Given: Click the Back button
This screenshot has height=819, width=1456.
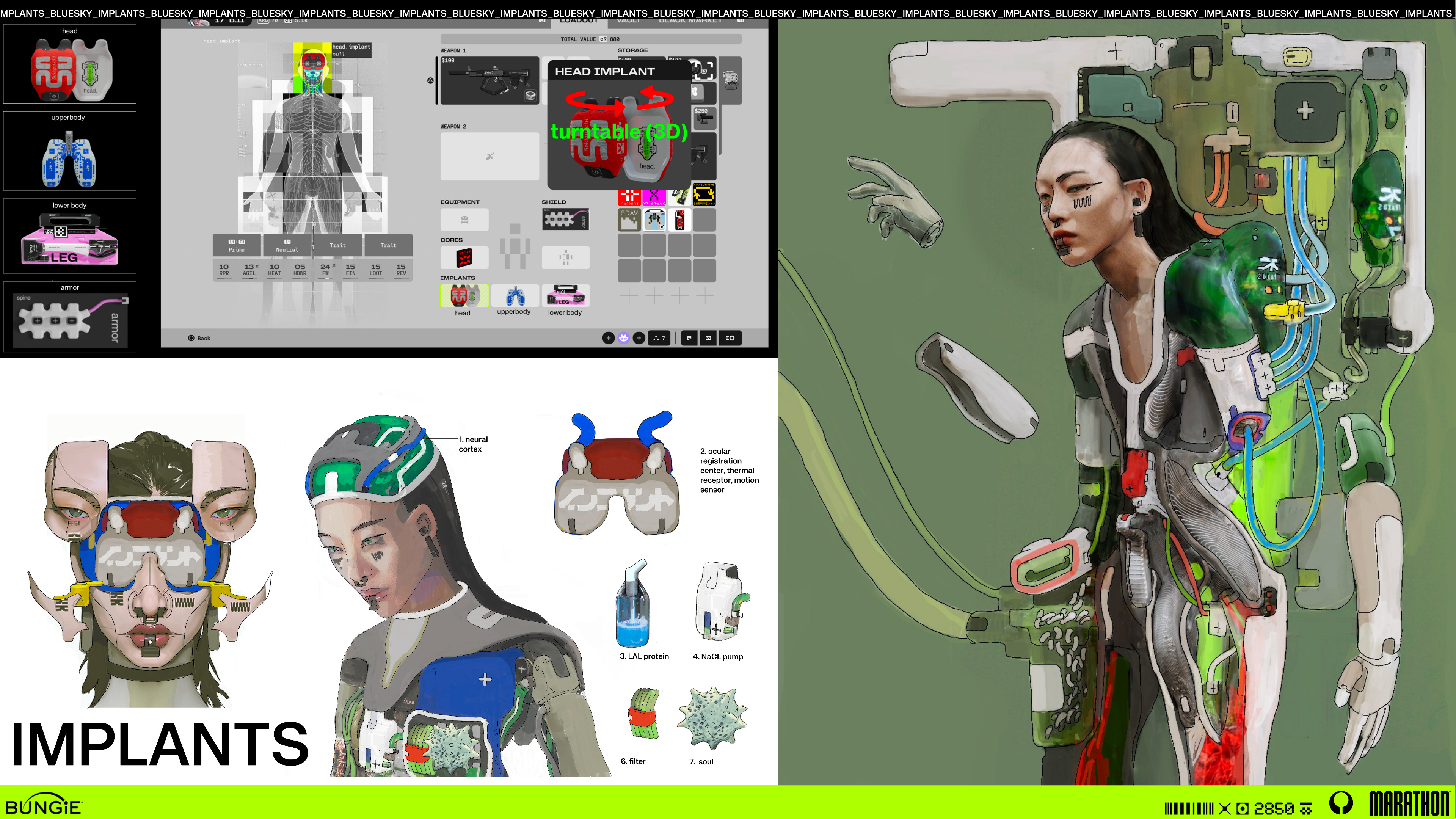Looking at the screenshot, I should [199, 338].
